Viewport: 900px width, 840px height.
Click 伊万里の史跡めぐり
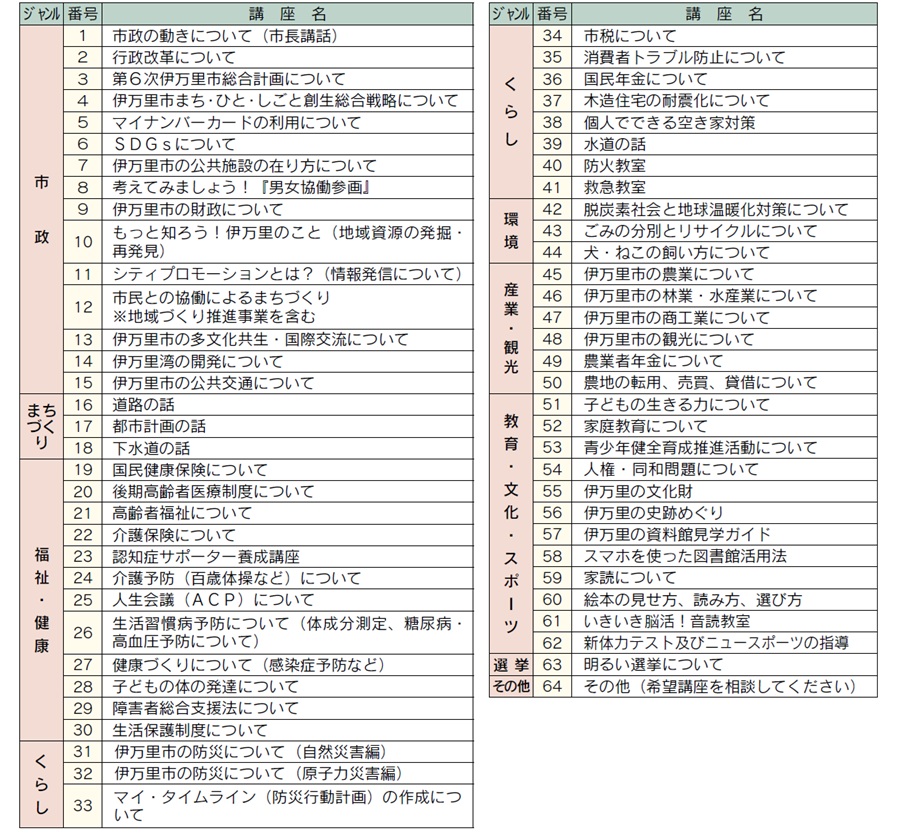653,513
